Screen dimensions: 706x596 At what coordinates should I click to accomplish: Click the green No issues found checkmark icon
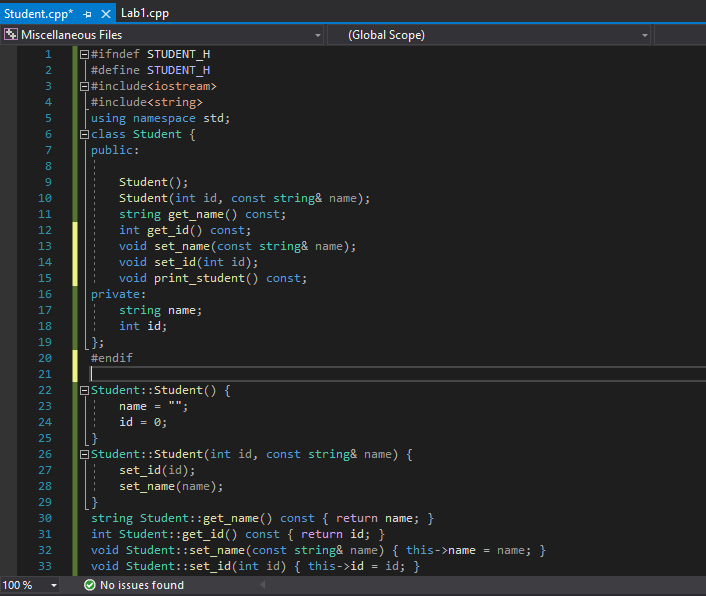click(x=90, y=585)
